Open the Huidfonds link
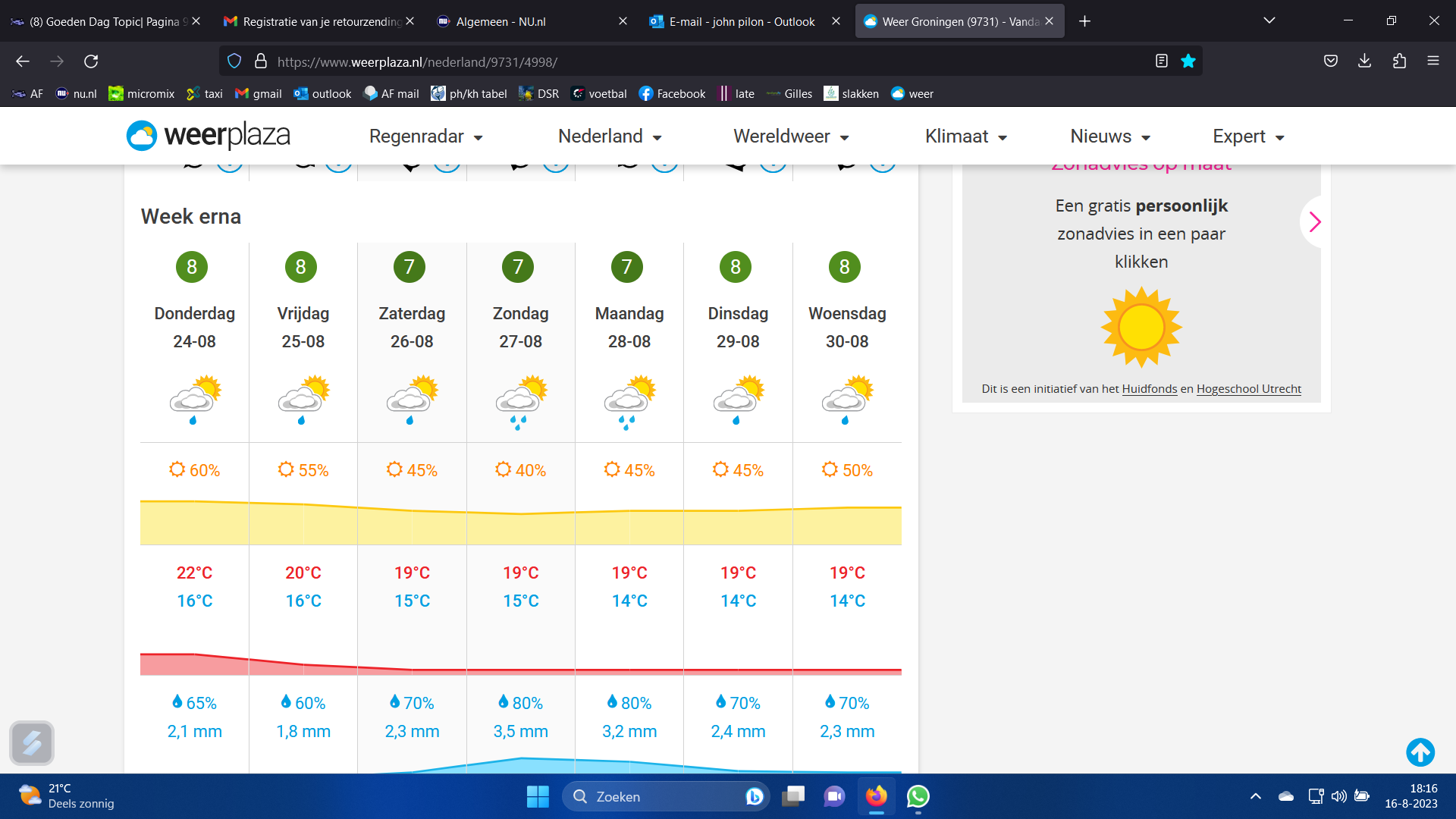This screenshot has height=819, width=1456. 1149,389
